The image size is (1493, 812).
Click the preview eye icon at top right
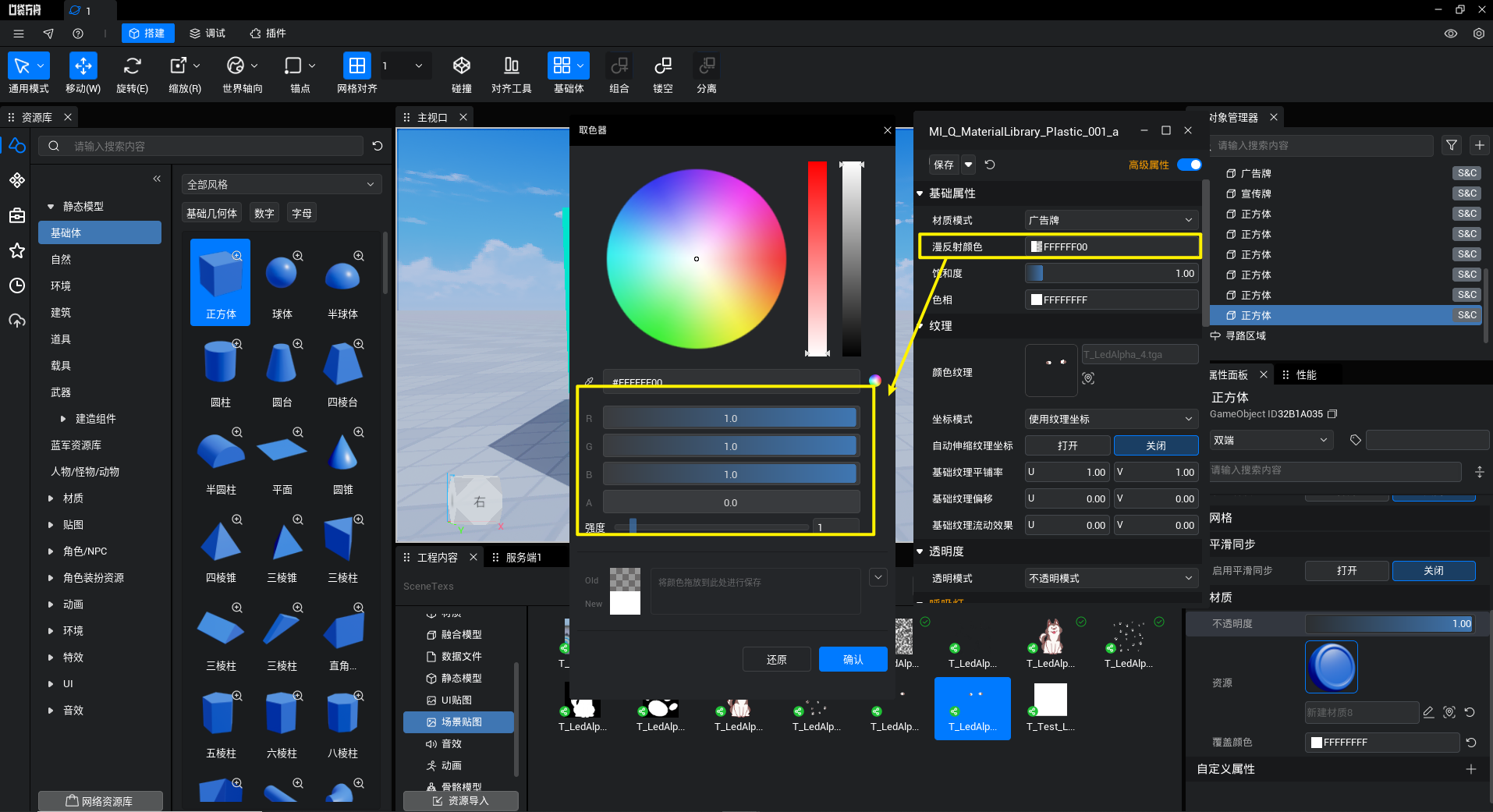pyautogui.click(x=1451, y=34)
